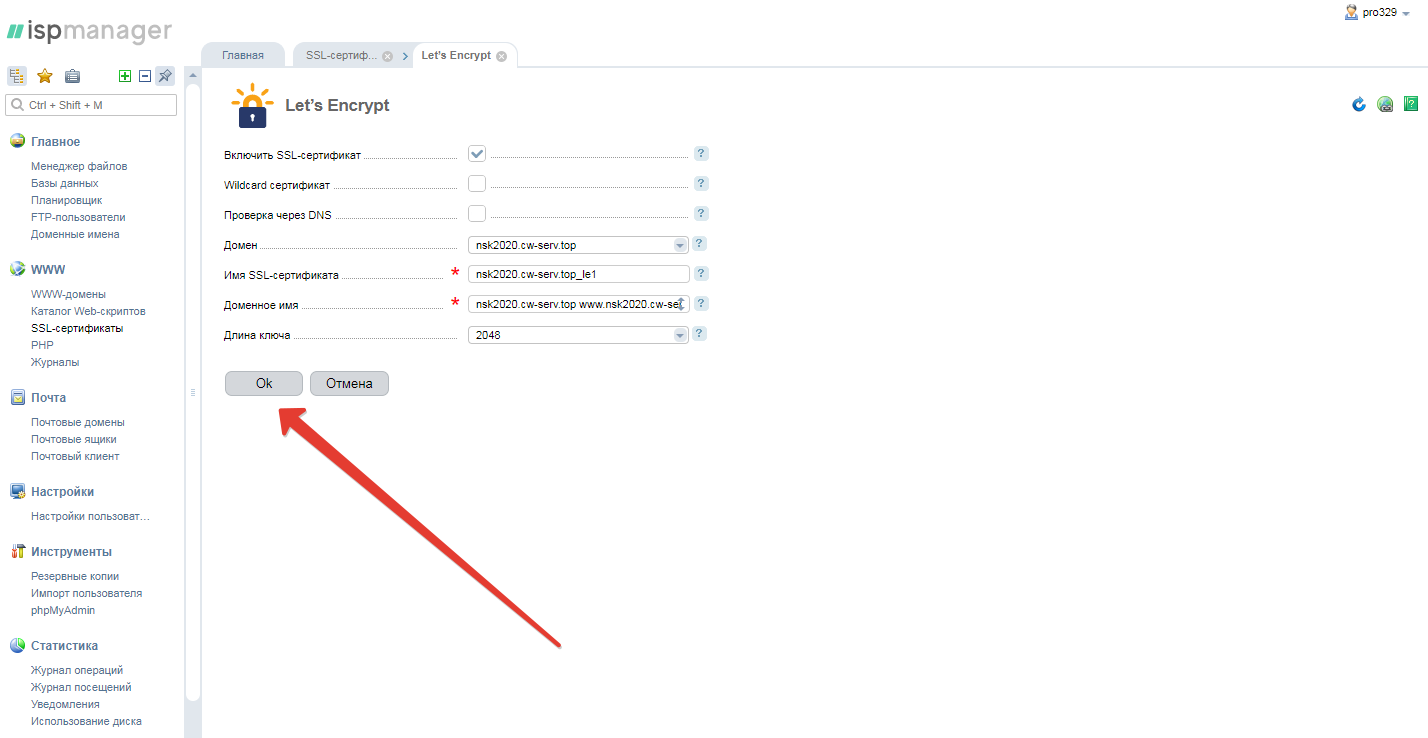Viewport: 1428px width, 738px height.
Task: Open phpMyAdmin link
Action: [63, 610]
